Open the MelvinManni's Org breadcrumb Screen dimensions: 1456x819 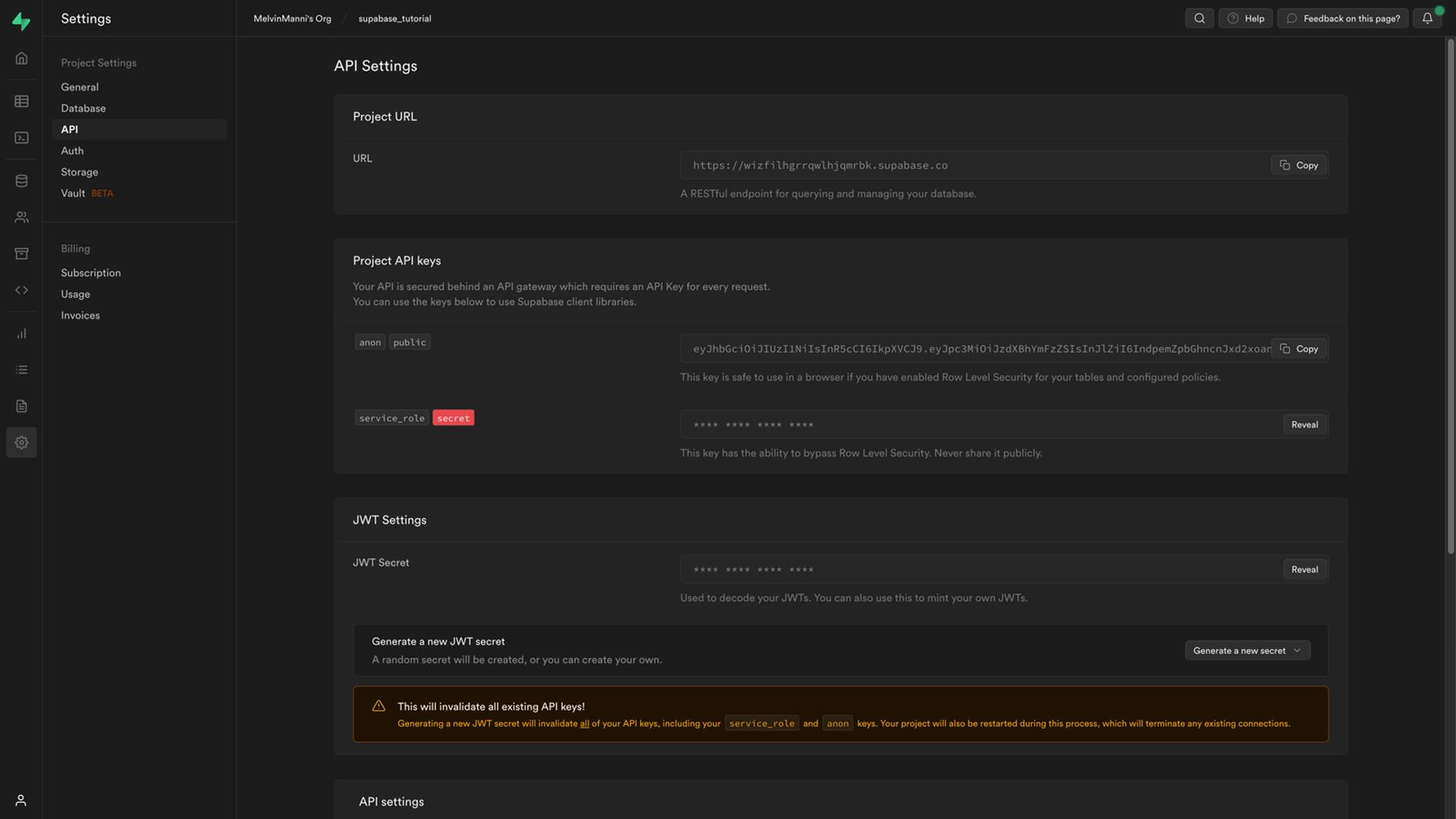pos(292,18)
